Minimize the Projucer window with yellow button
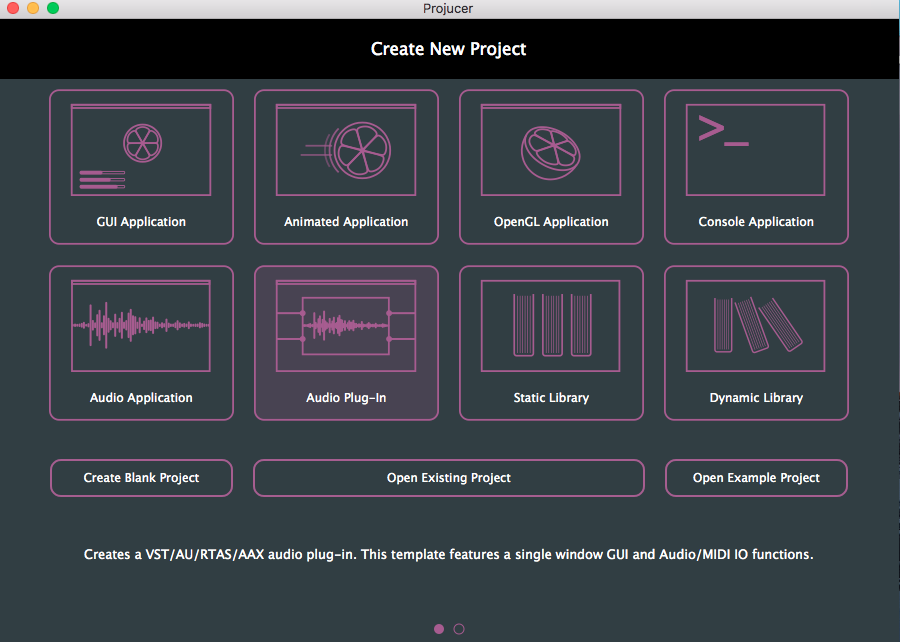 tap(33, 8)
